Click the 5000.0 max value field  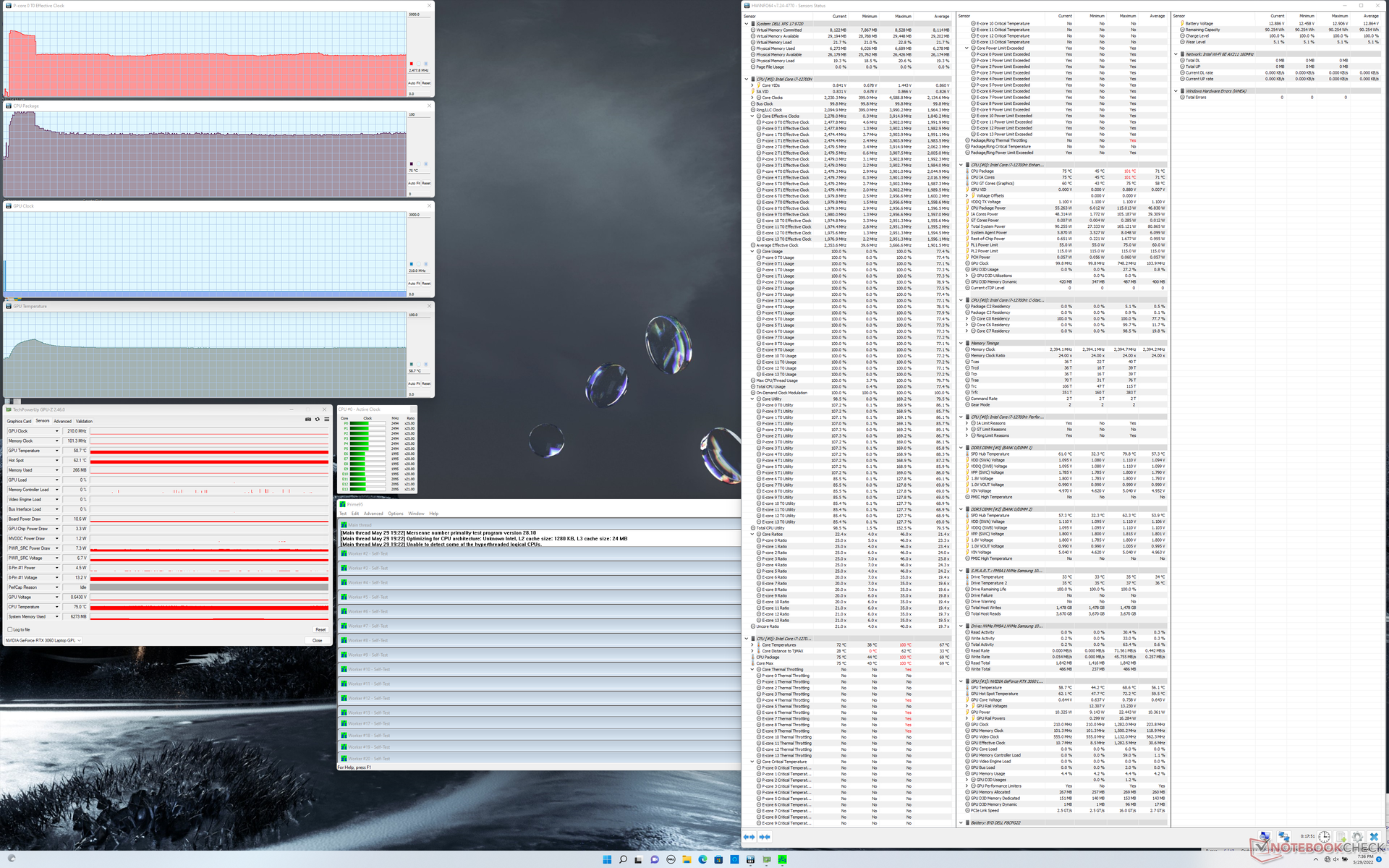coord(415,14)
